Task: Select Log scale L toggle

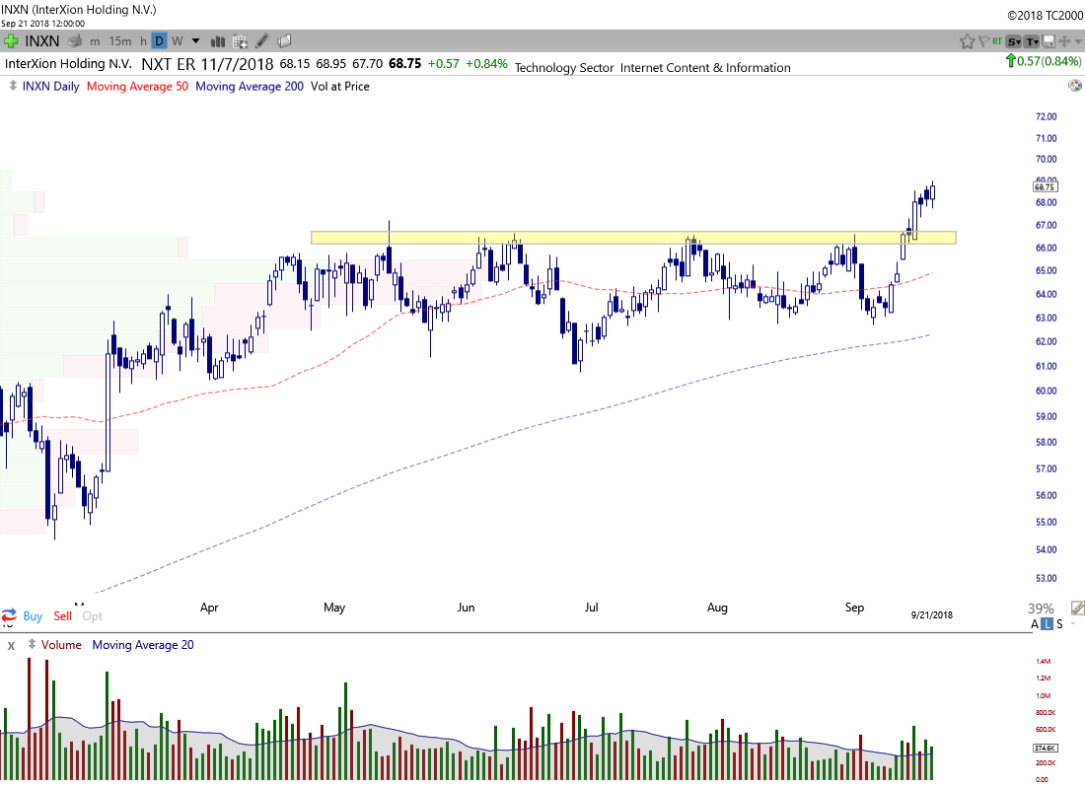Action: [1047, 624]
